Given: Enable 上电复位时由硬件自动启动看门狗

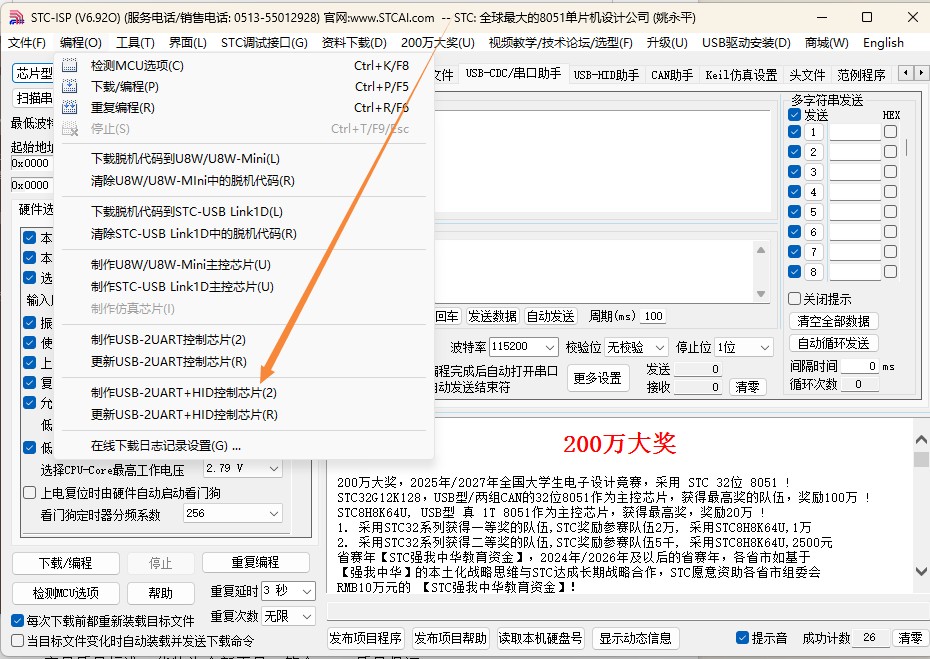Looking at the screenshot, I should (30, 493).
